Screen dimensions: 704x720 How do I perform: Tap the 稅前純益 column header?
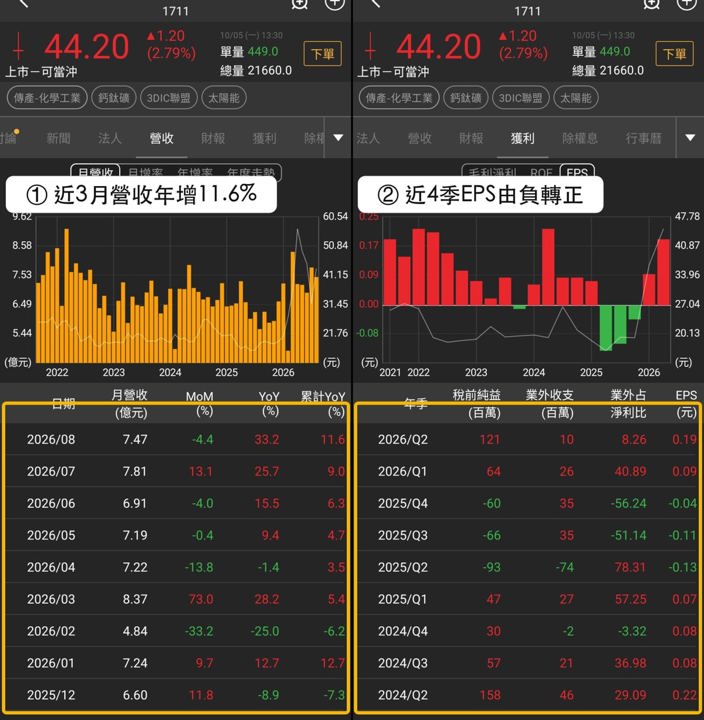[477, 403]
